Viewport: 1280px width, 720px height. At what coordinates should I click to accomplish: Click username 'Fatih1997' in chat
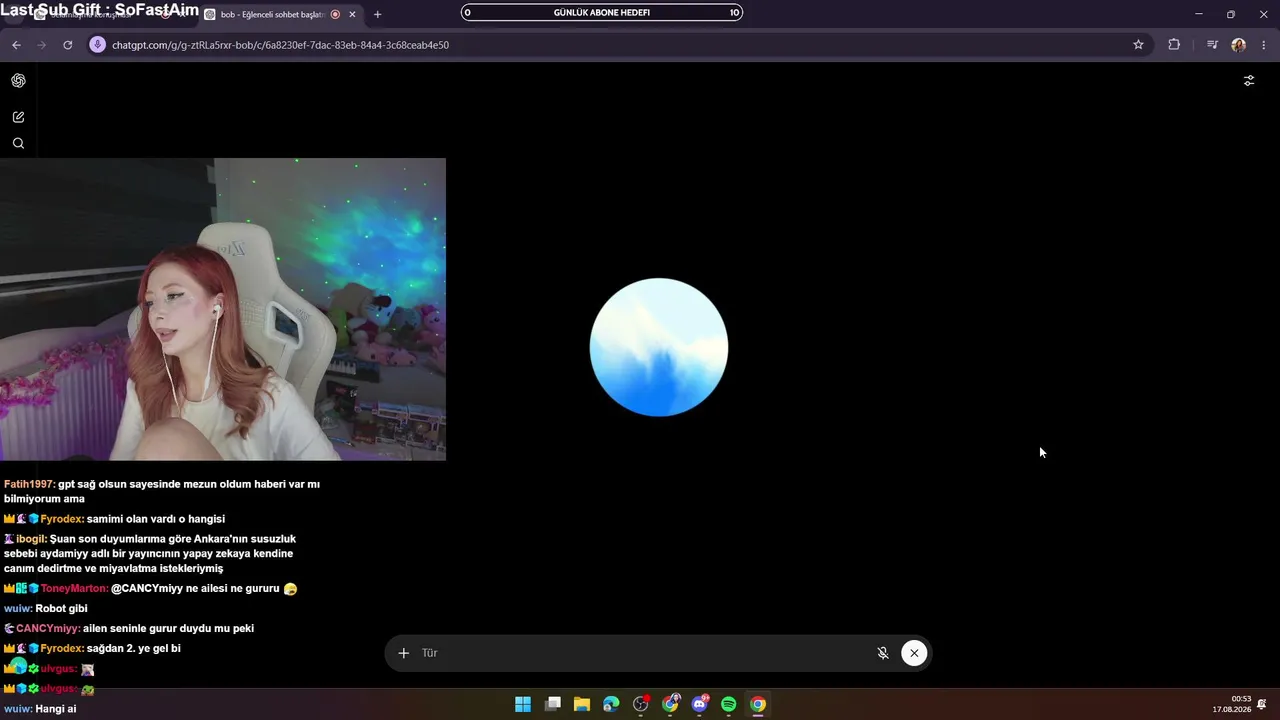(x=28, y=484)
